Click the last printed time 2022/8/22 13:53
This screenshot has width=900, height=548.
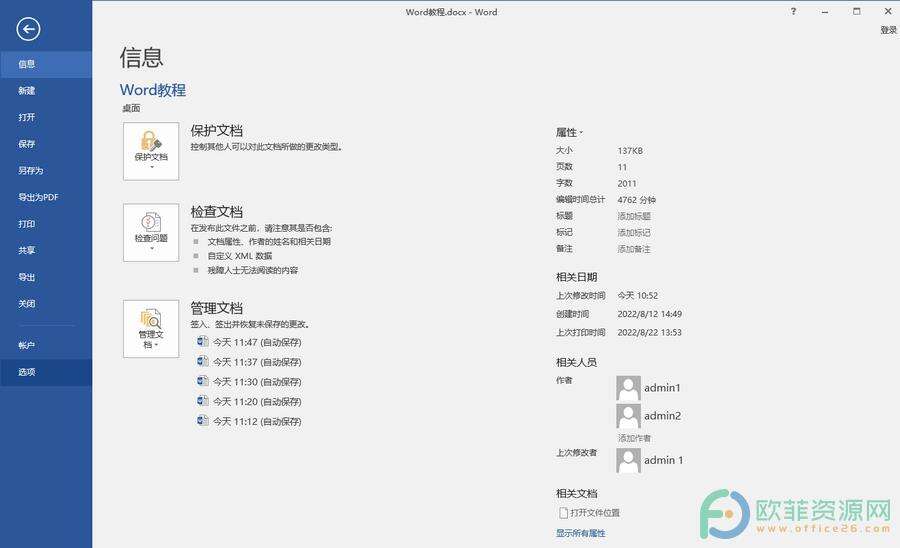[x=649, y=332]
